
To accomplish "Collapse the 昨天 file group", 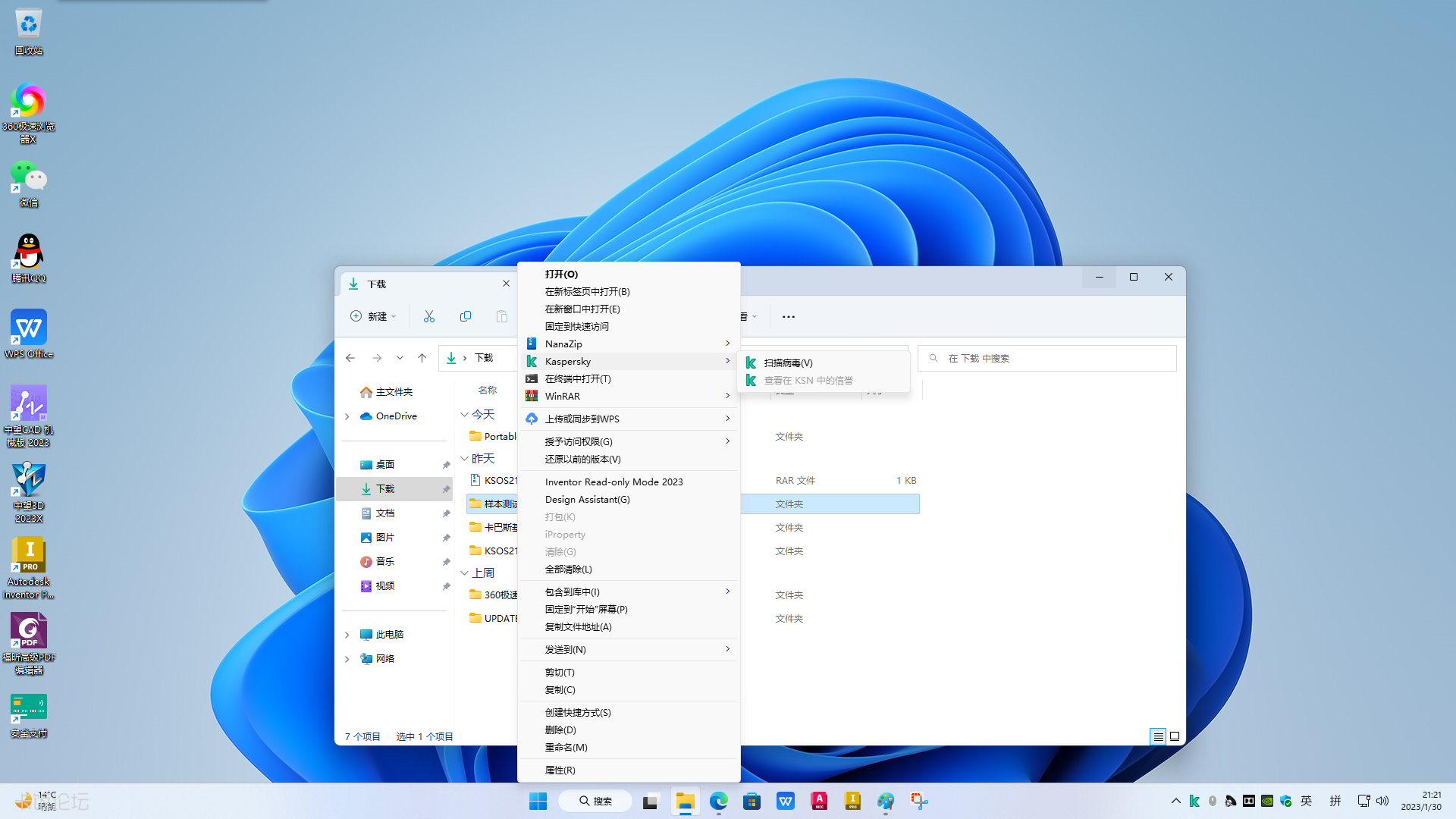I will click(x=465, y=458).
